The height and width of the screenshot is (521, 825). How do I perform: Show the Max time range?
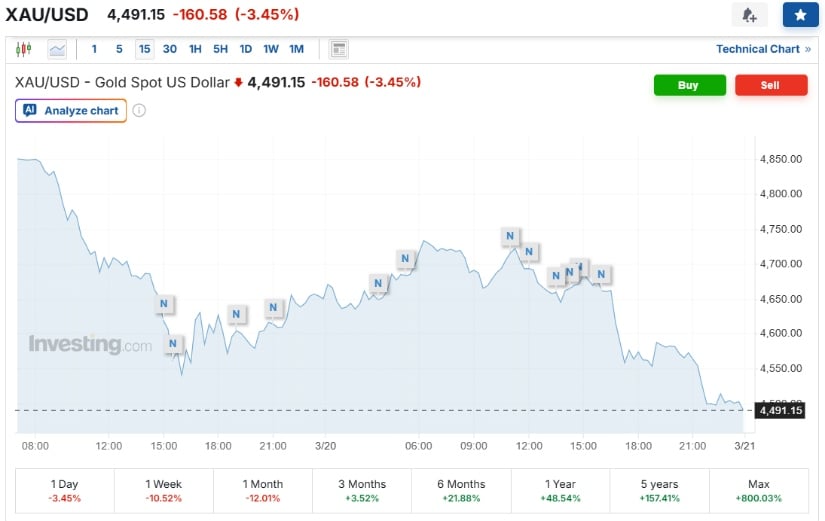tap(758, 490)
